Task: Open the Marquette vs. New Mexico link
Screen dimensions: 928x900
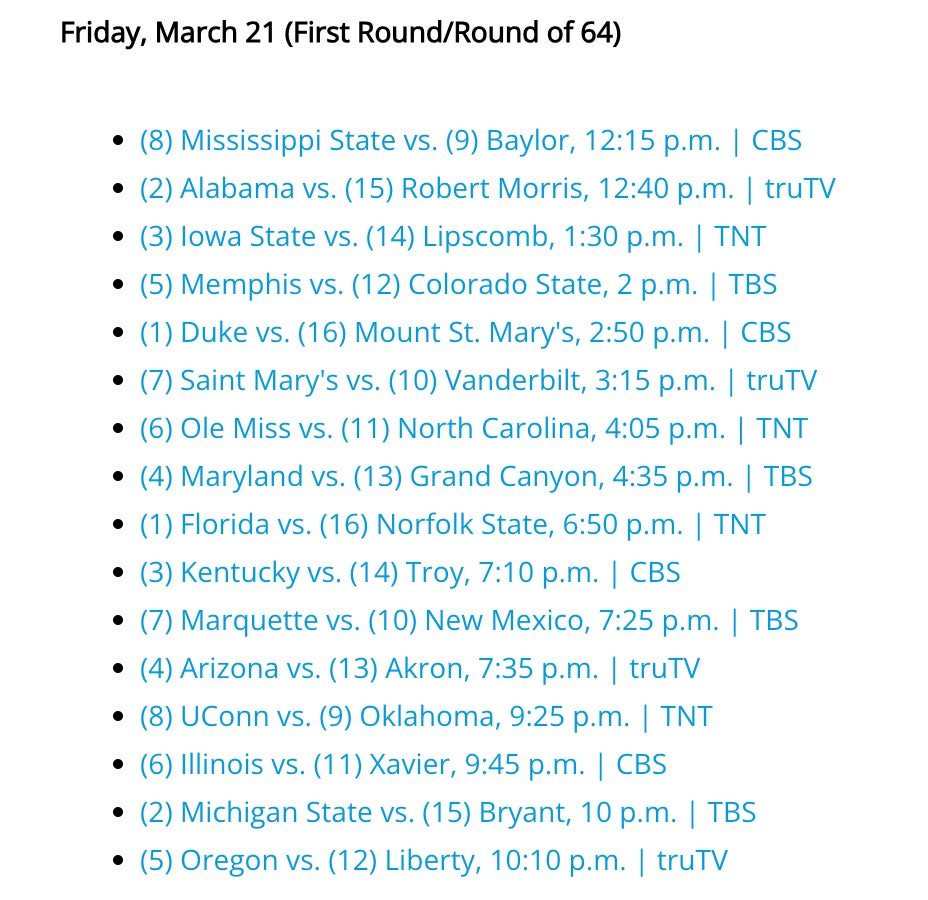Action: 469,621
